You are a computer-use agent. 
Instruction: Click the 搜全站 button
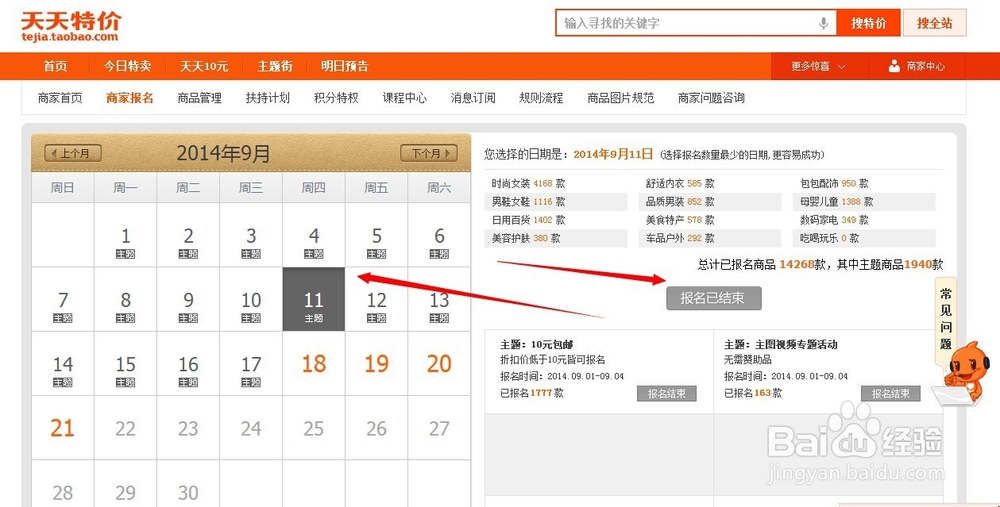coord(934,23)
